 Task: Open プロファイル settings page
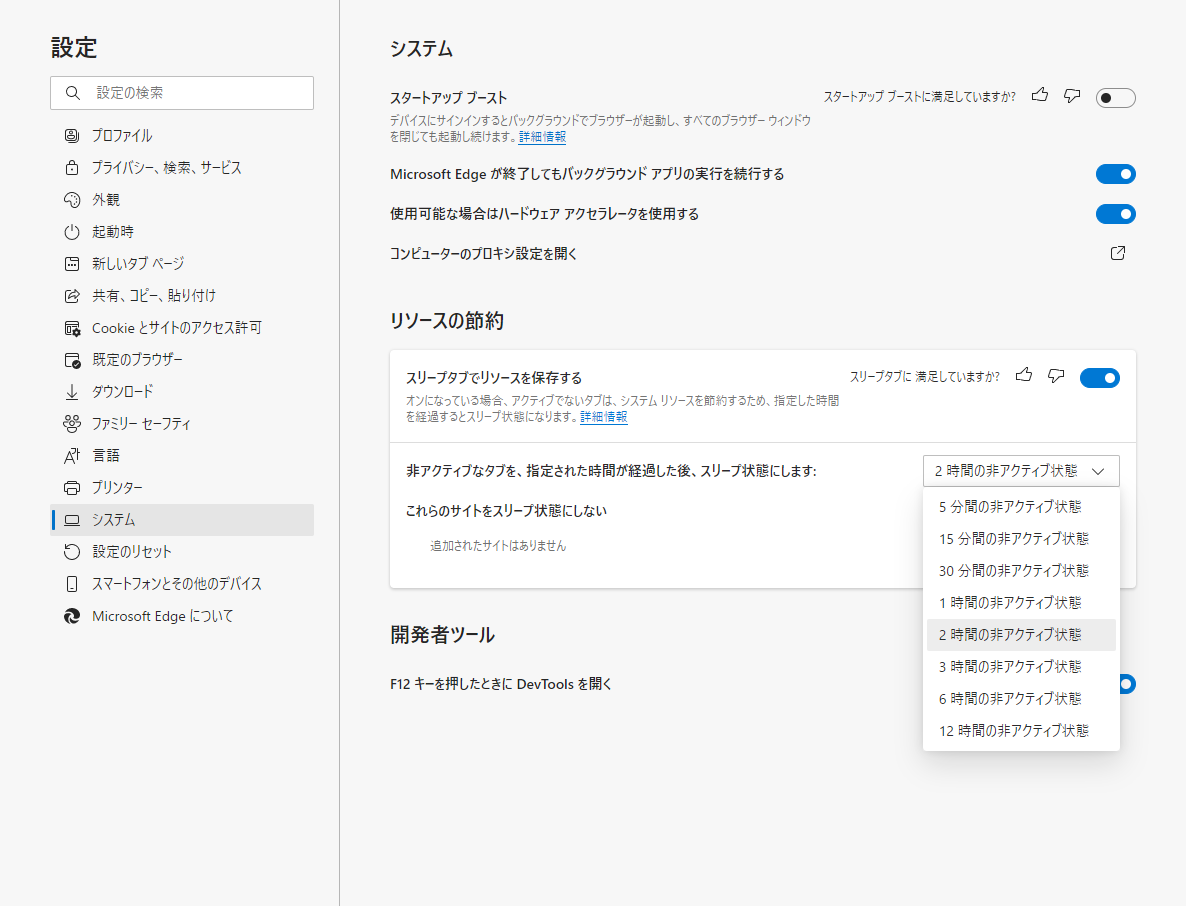click(x=182, y=136)
